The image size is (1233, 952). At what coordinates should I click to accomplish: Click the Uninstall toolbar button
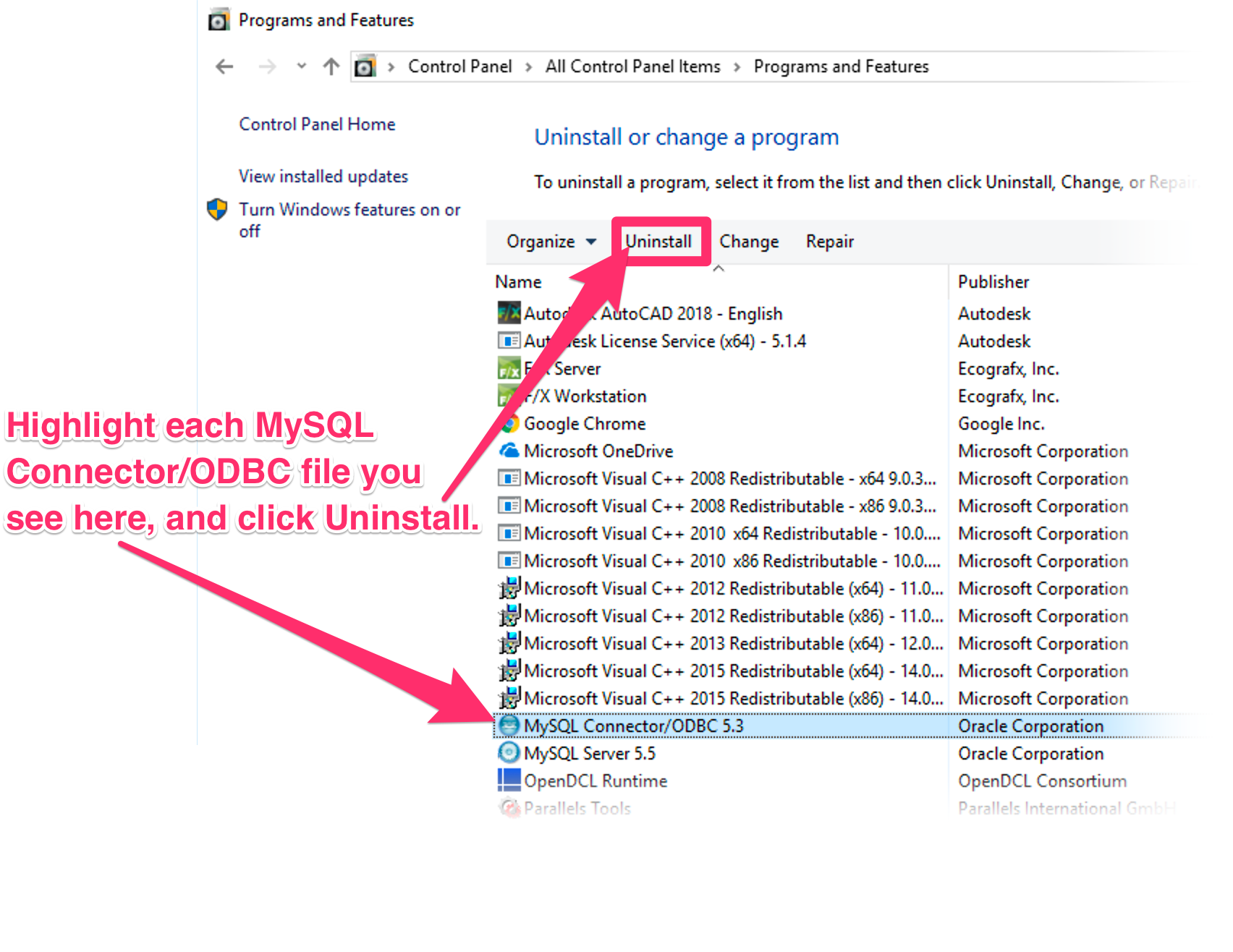(658, 242)
